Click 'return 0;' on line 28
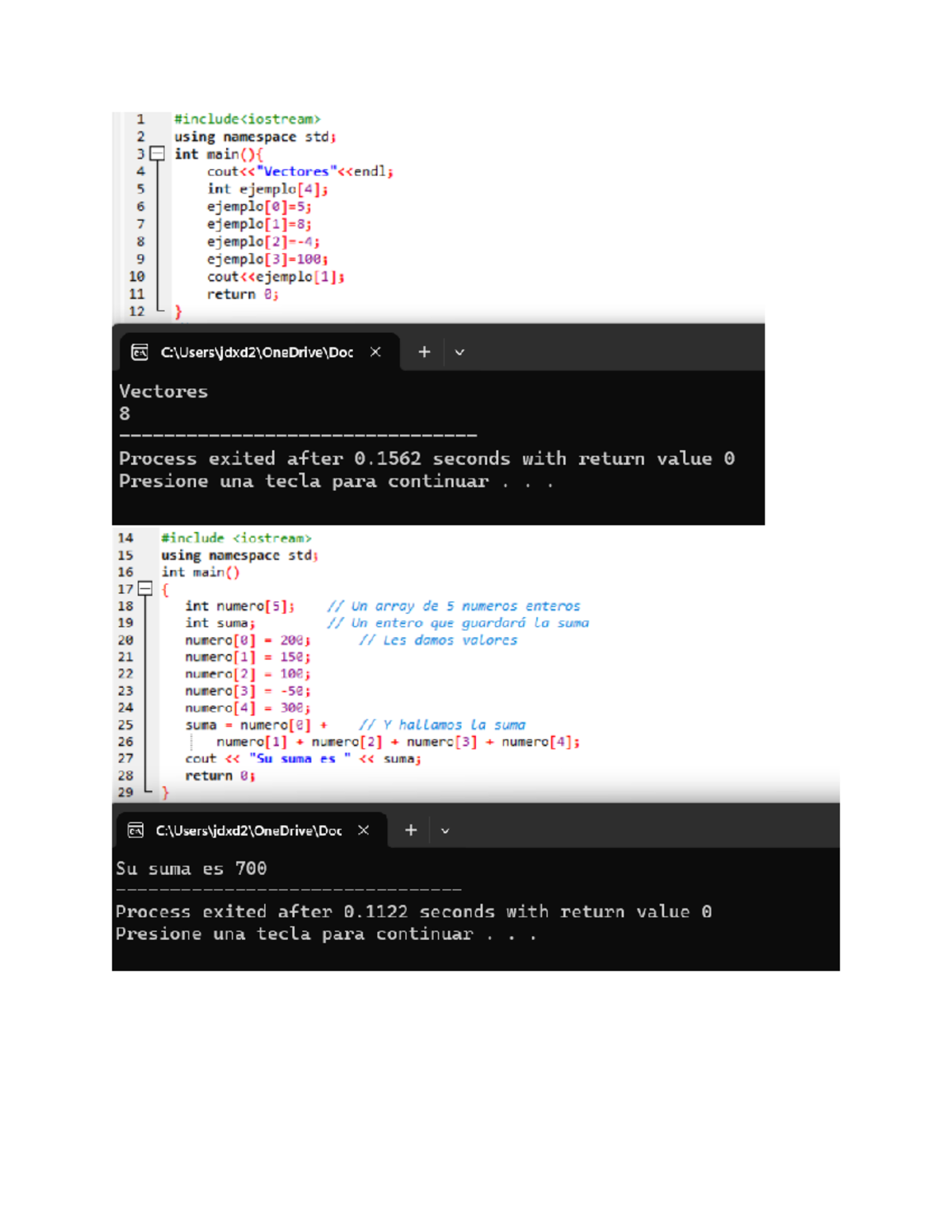952x1232 pixels. 220,776
